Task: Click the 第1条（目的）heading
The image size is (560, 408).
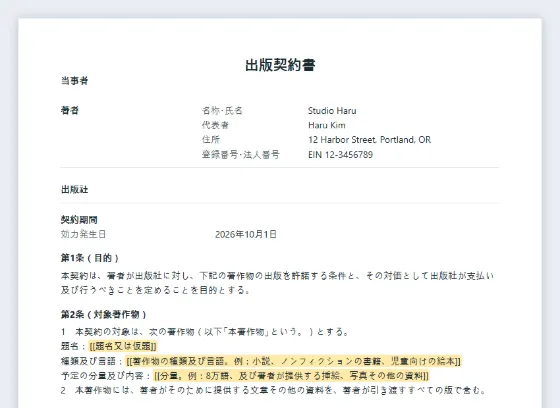Action: (90, 258)
